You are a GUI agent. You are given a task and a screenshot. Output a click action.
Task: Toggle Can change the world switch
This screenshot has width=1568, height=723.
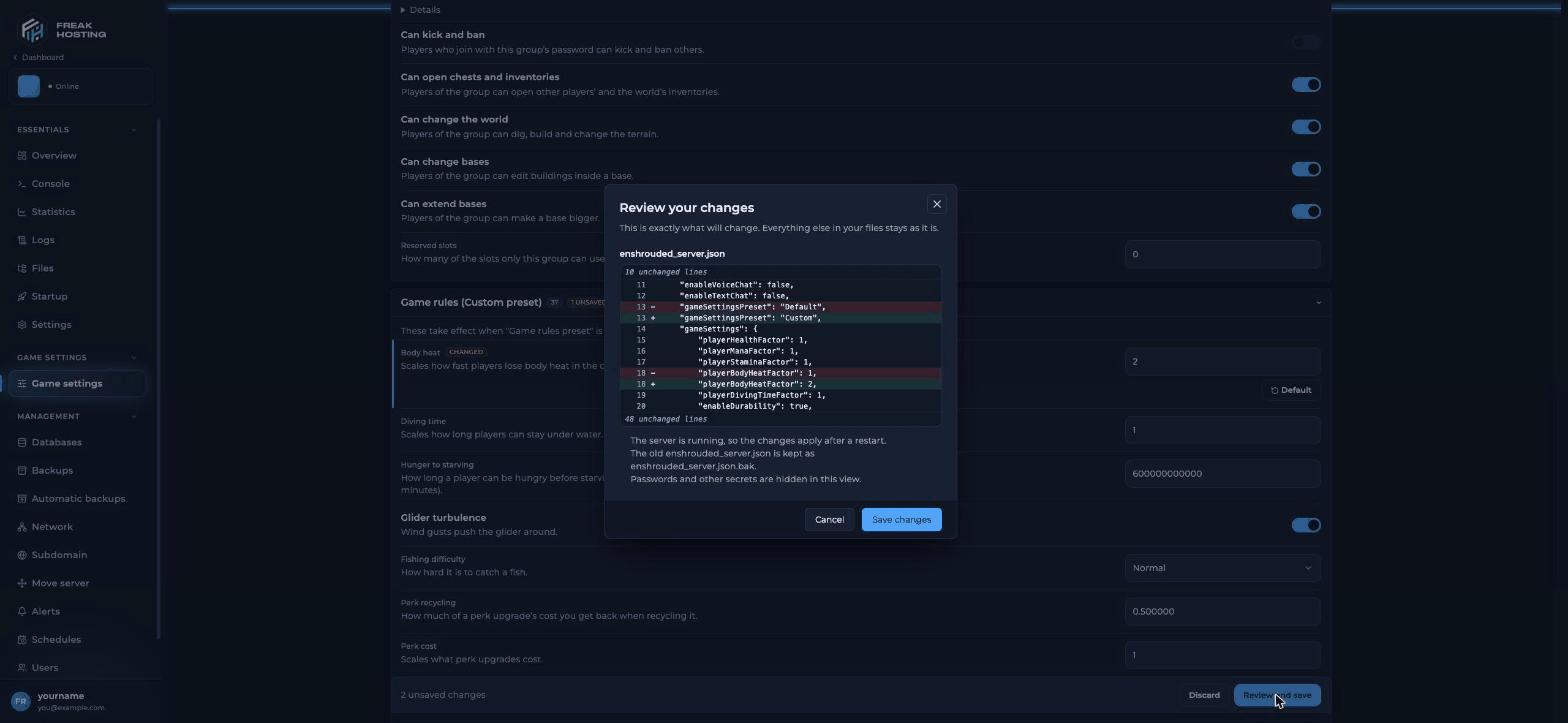click(x=1306, y=127)
